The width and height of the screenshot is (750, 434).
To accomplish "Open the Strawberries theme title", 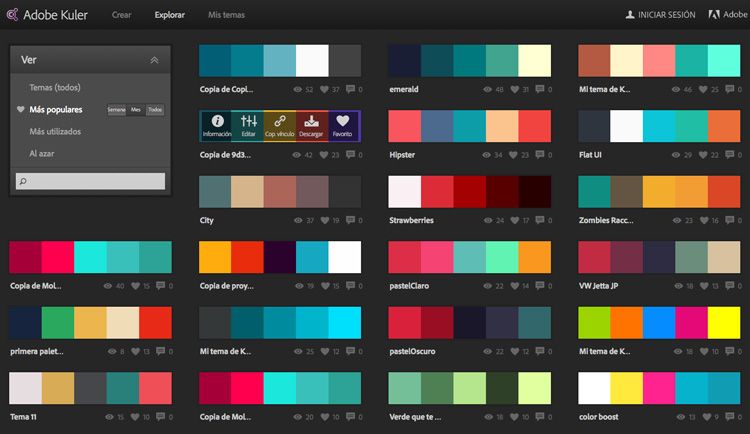I will pos(411,221).
